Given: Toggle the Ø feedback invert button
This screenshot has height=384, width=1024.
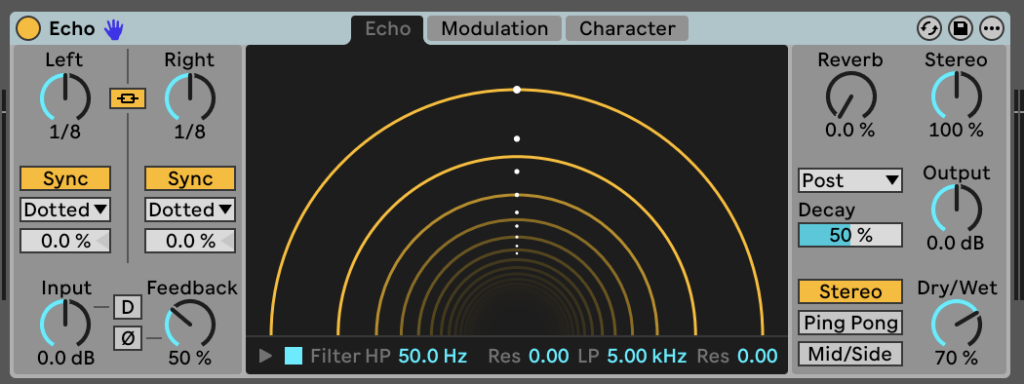Looking at the screenshot, I should pyautogui.click(x=127, y=338).
